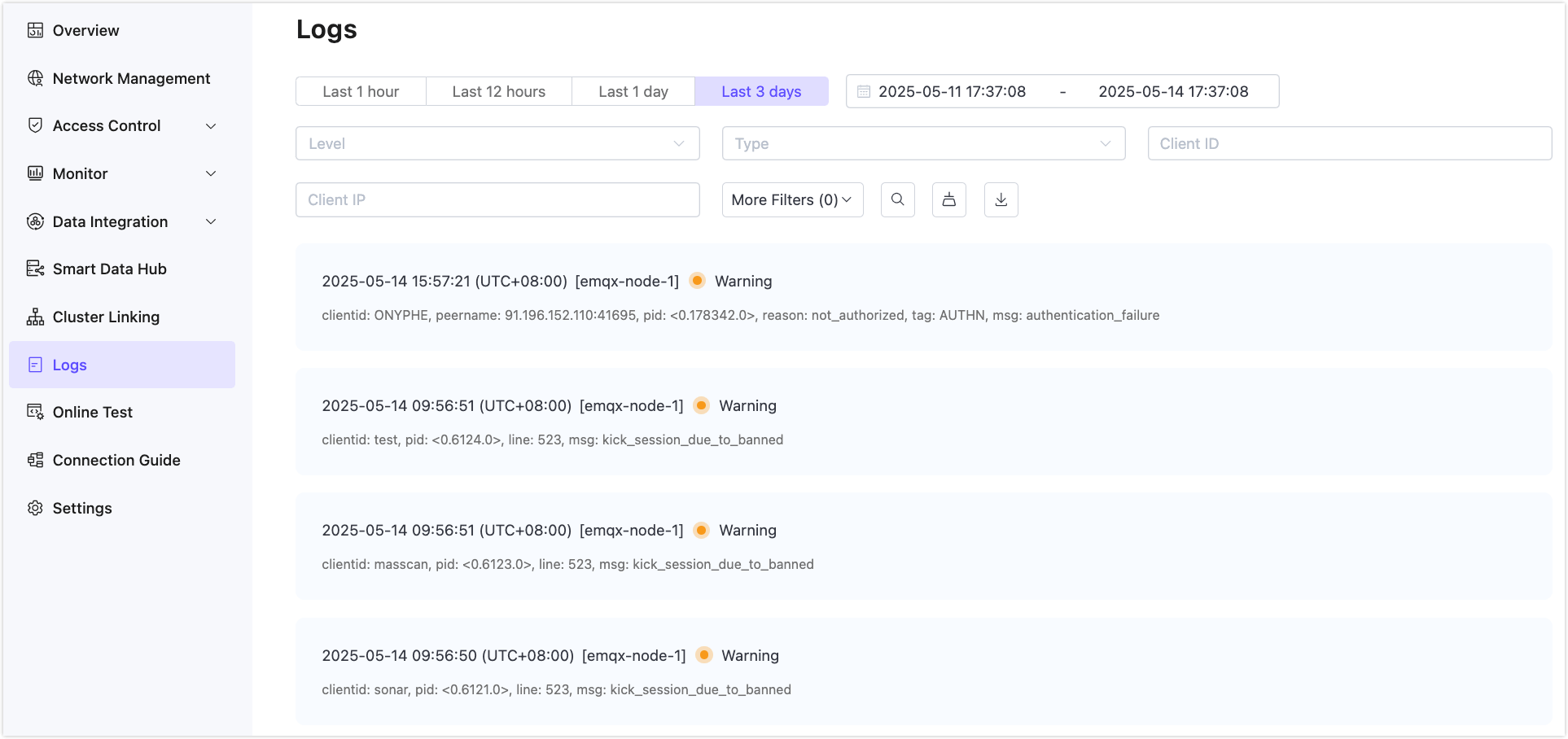The image size is (1568, 739).
Task: Click the clear logs broom icon
Action: (x=948, y=199)
